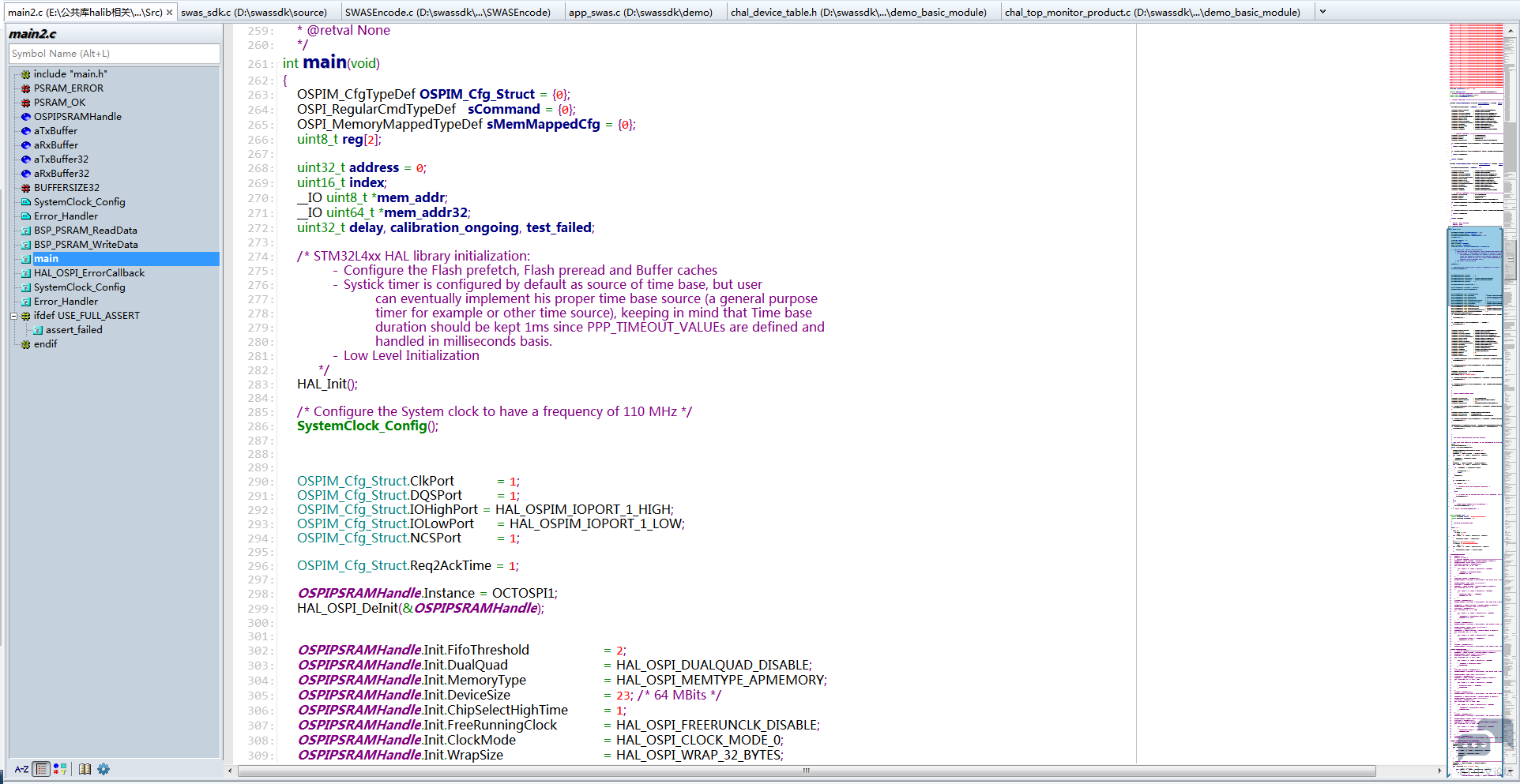Viewport: 1520px width, 784px height.
Task: Sort symbols alphabetically with A-Z button
Action: point(21,769)
